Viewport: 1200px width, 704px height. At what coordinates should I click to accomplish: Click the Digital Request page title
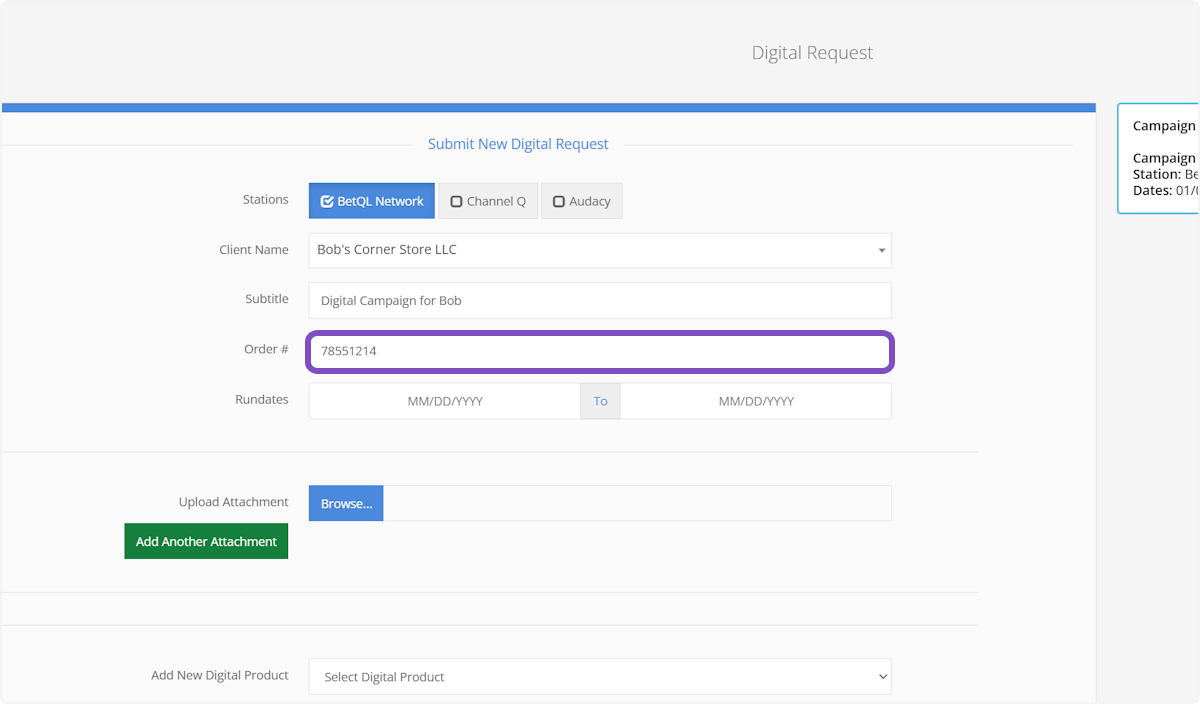pos(812,53)
